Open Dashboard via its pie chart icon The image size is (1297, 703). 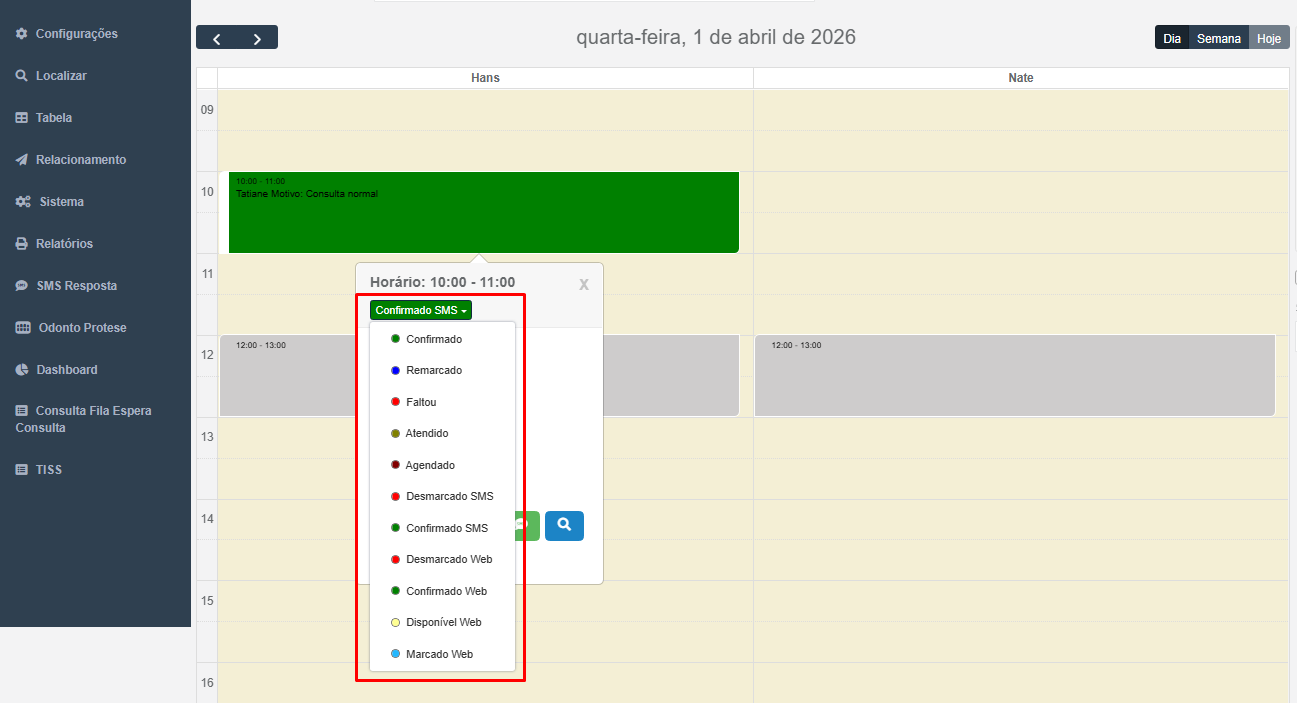[x=22, y=370]
